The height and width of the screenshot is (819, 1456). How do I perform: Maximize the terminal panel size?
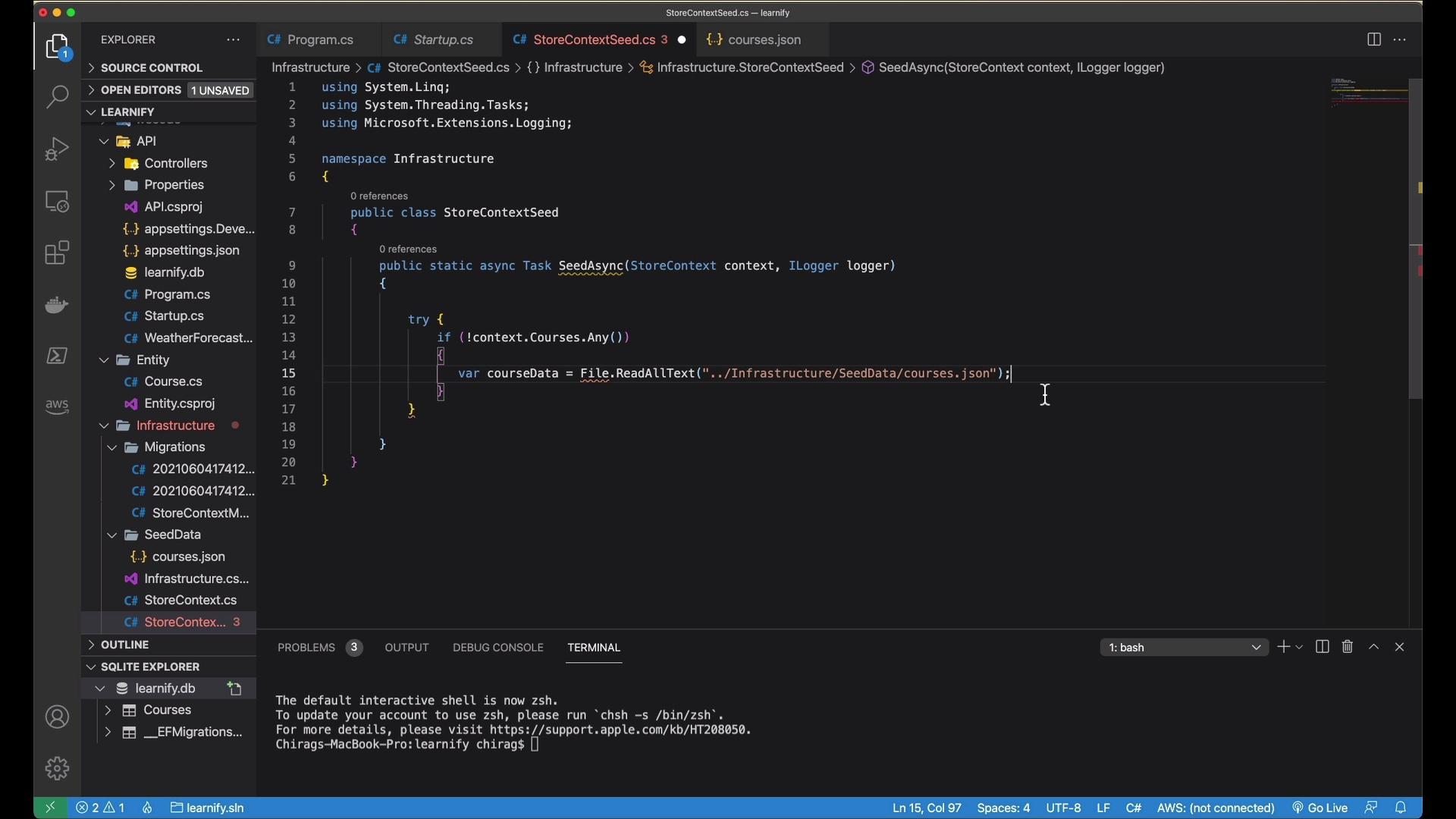1374,647
